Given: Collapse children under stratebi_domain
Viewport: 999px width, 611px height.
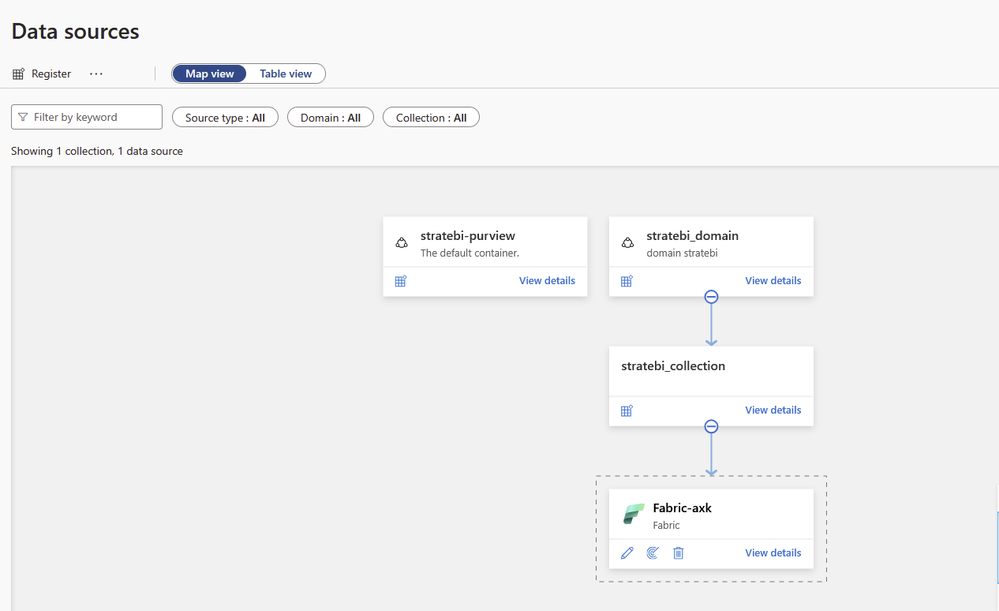Looking at the screenshot, I should [711, 297].
